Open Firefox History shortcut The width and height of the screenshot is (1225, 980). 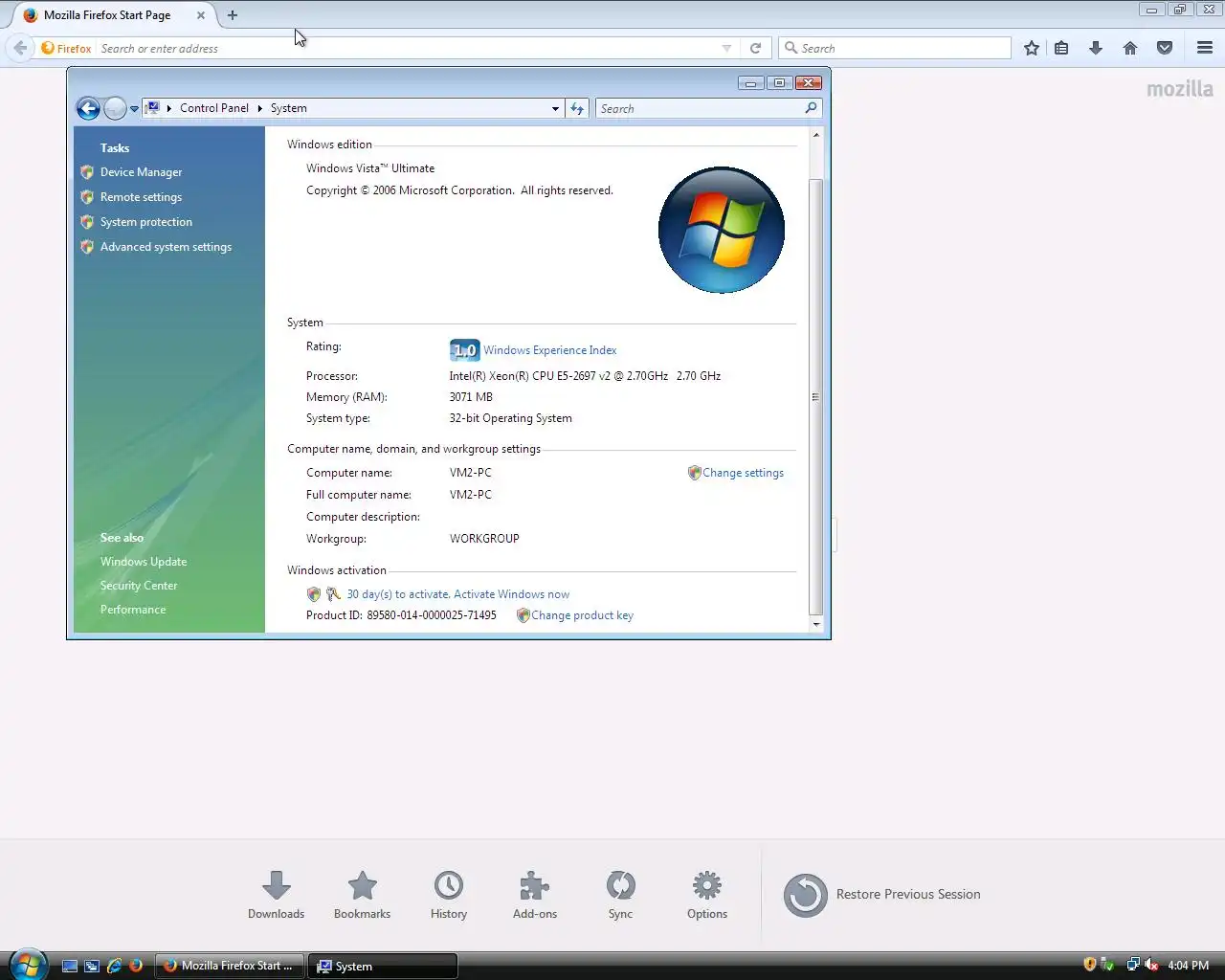(x=448, y=895)
